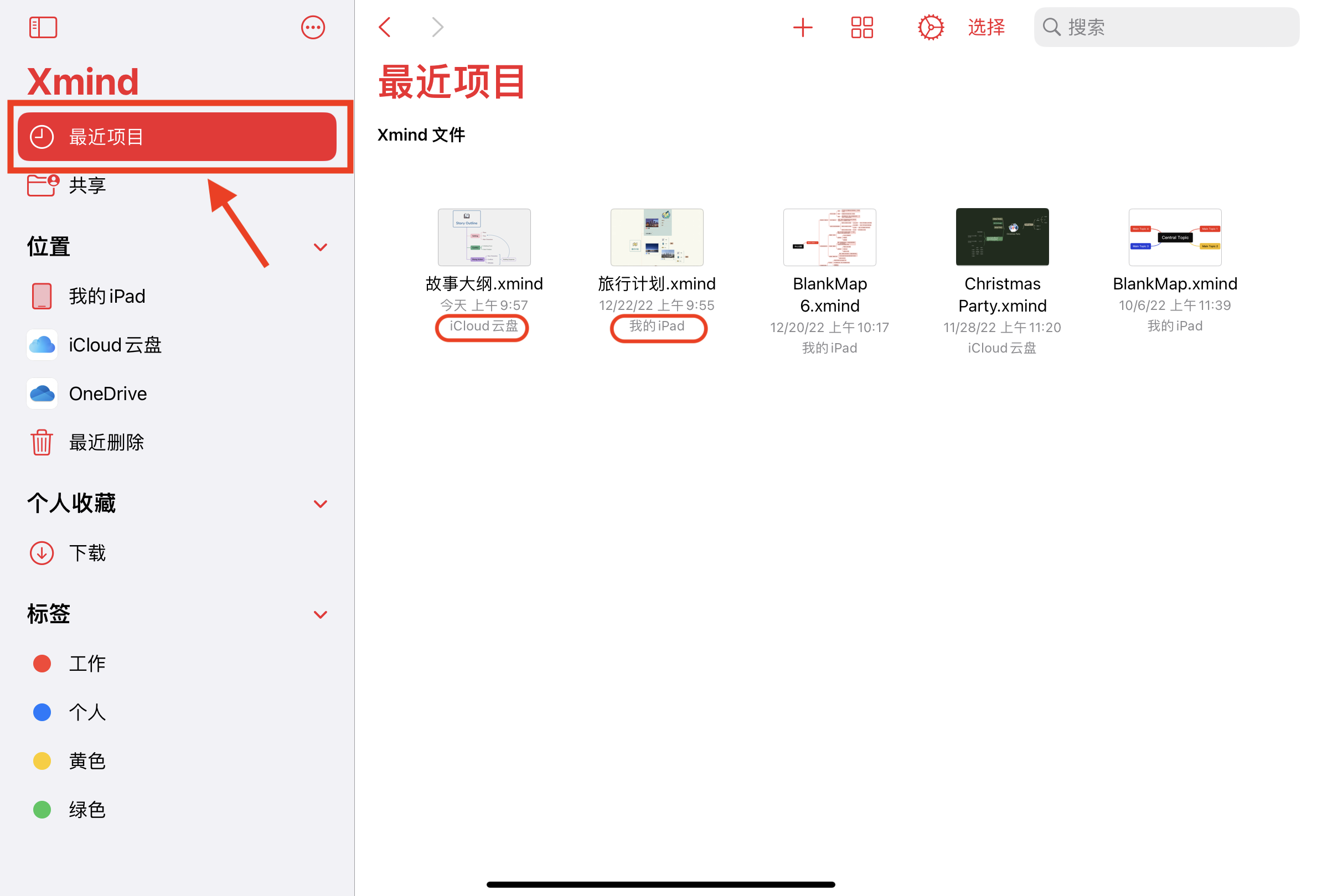The width and height of the screenshot is (1322, 896).
Task: Click 我的 iPad label under 旅行计划.xmind
Action: point(657,327)
